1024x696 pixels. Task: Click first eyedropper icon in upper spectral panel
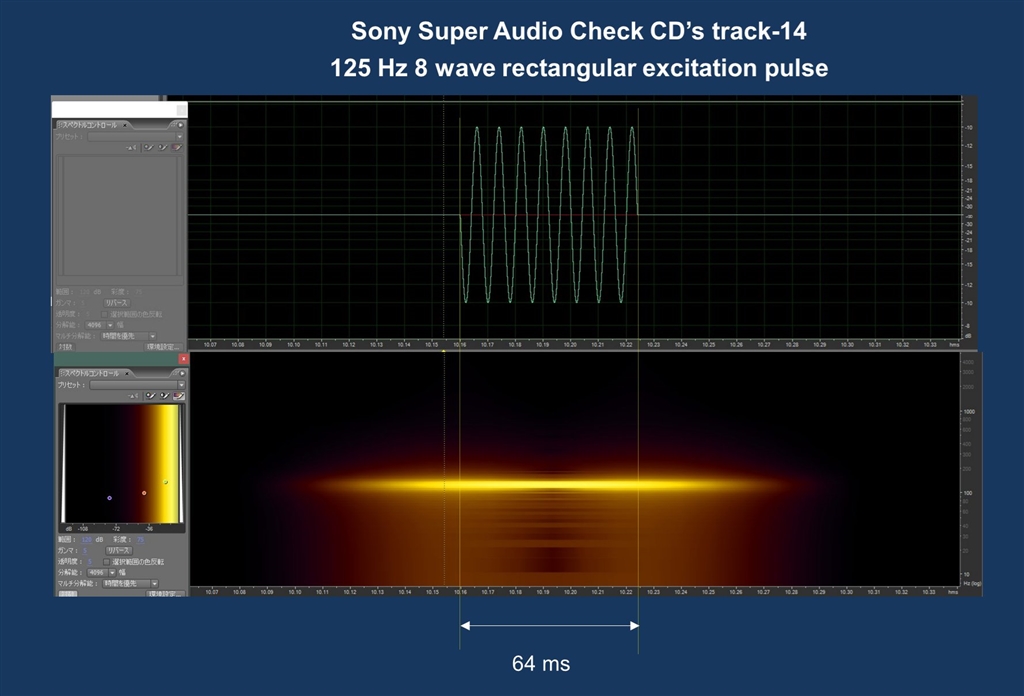point(148,148)
